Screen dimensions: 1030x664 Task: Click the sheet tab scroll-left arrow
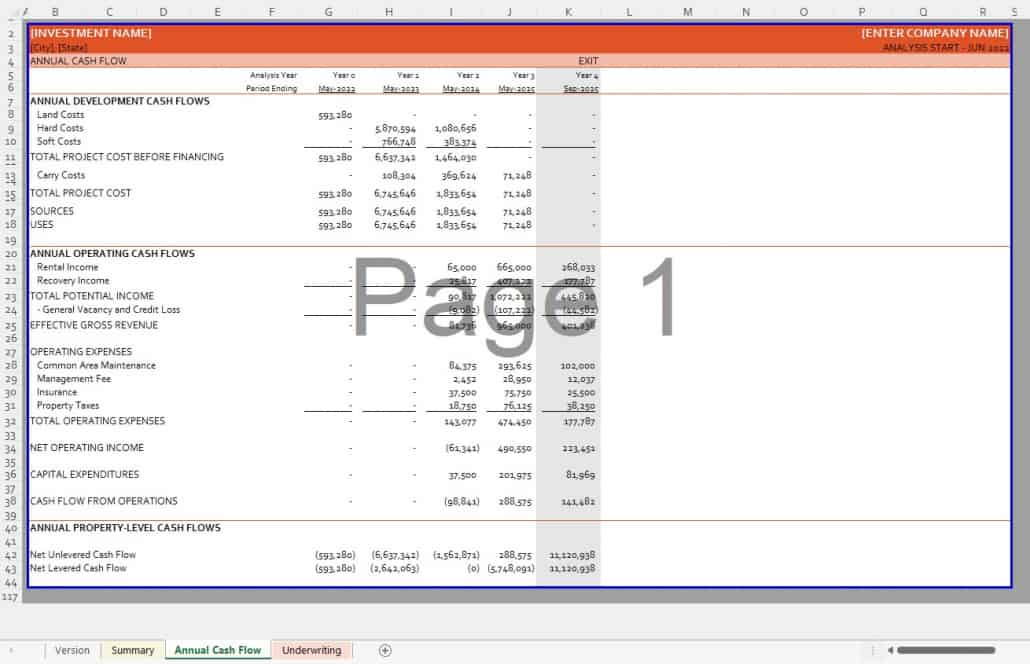11,650
